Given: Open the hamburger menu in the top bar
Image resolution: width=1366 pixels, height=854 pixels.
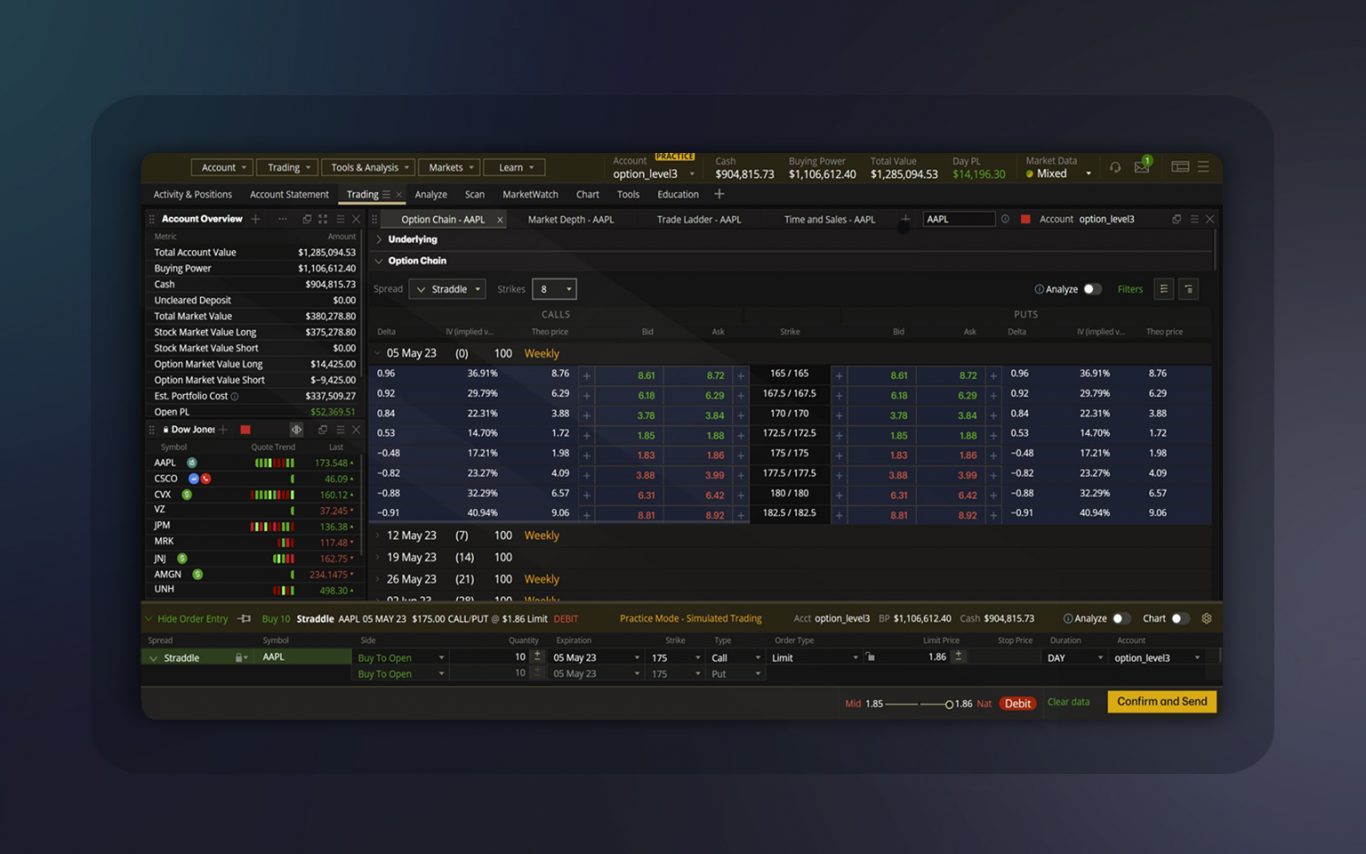Looking at the screenshot, I should click(x=1203, y=166).
